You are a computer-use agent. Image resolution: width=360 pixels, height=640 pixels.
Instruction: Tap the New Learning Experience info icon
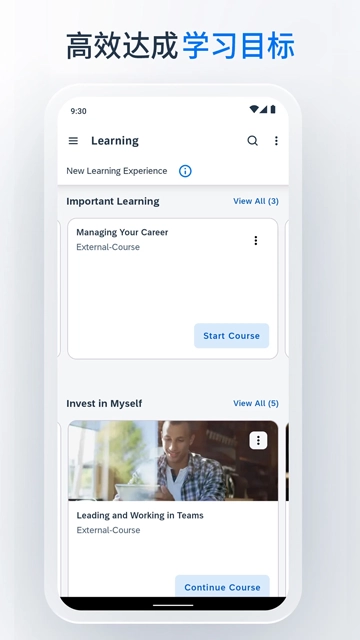click(x=185, y=171)
